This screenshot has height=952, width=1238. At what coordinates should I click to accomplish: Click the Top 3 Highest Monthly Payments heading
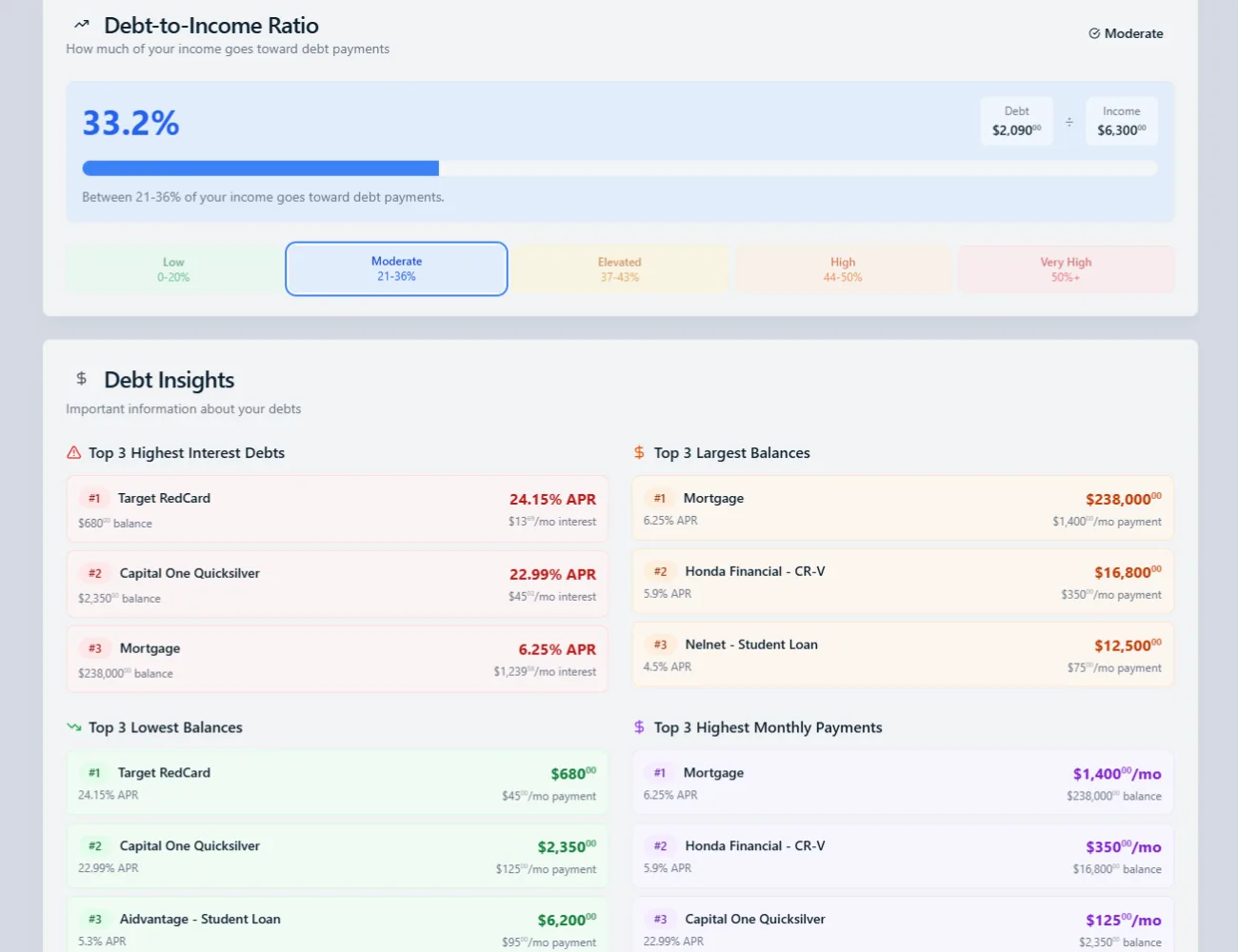tap(768, 727)
